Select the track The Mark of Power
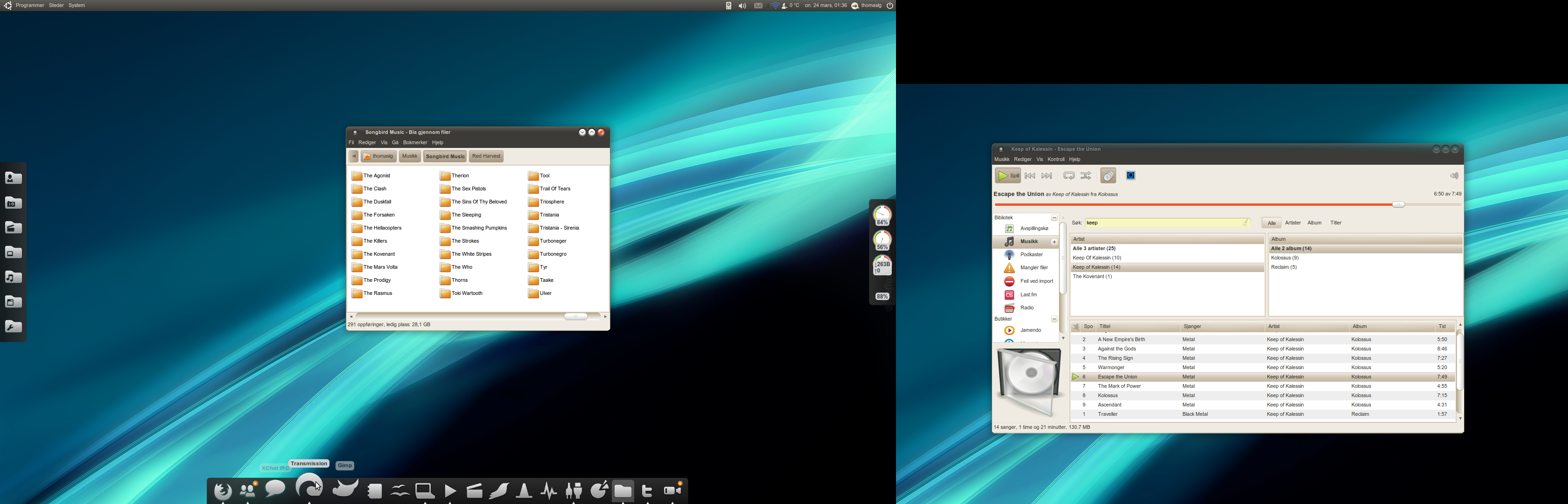The height and width of the screenshot is (504, 1568). pos(1263,386)
